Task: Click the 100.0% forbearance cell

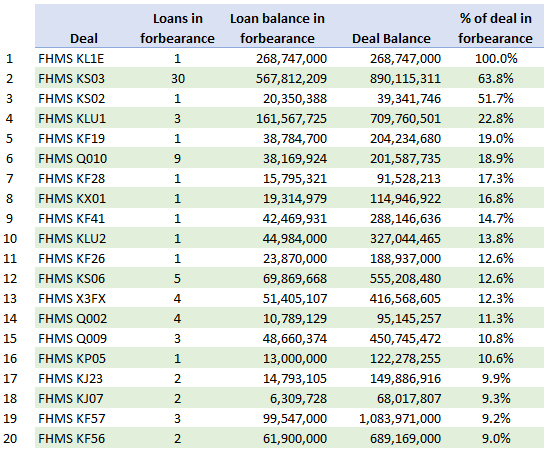Action: coord(496,58)
